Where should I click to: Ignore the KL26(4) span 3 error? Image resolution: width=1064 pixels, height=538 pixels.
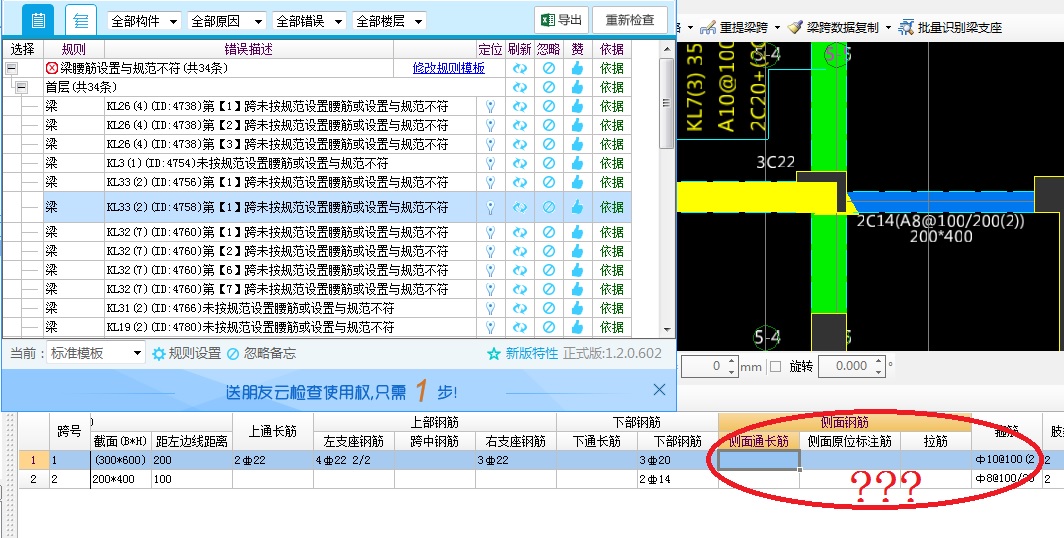point(548,144)
